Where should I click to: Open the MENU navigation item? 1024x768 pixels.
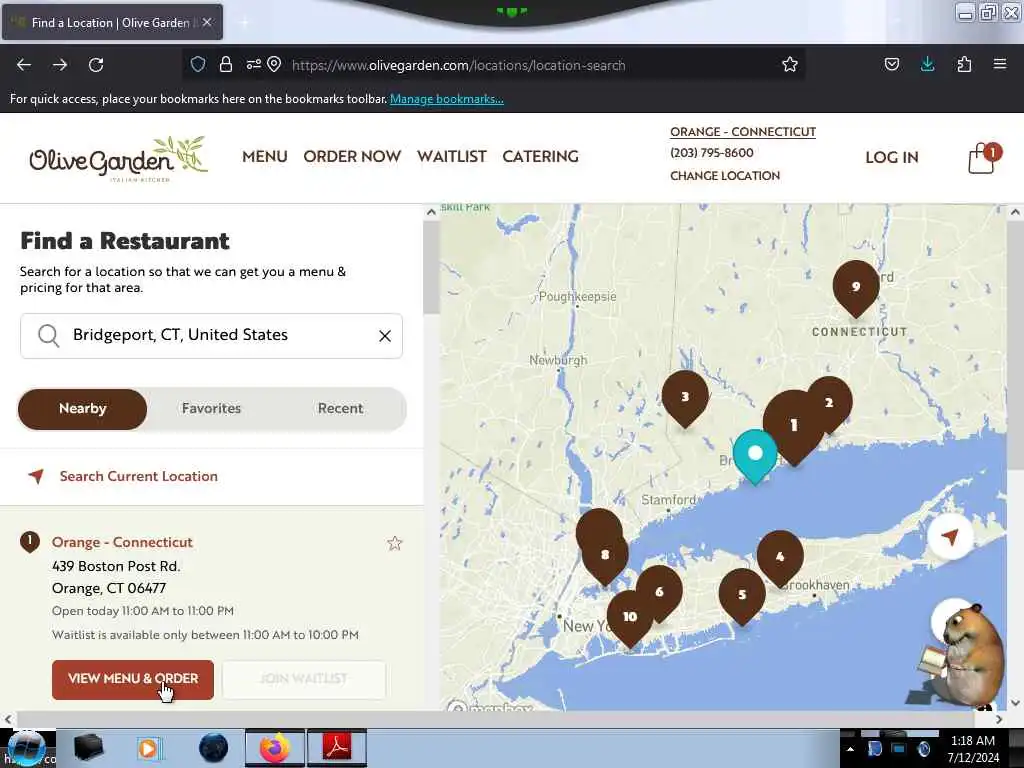click(264, 157)
